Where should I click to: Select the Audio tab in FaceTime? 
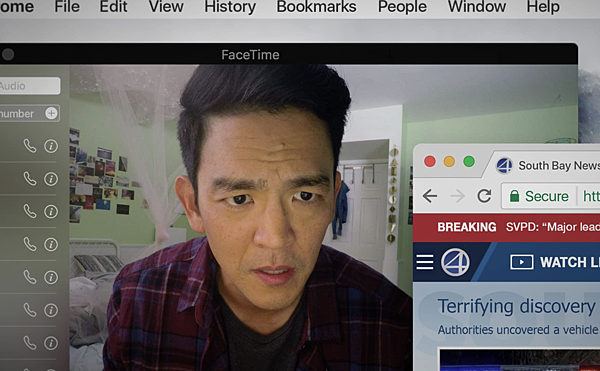[x=30, y=86]
